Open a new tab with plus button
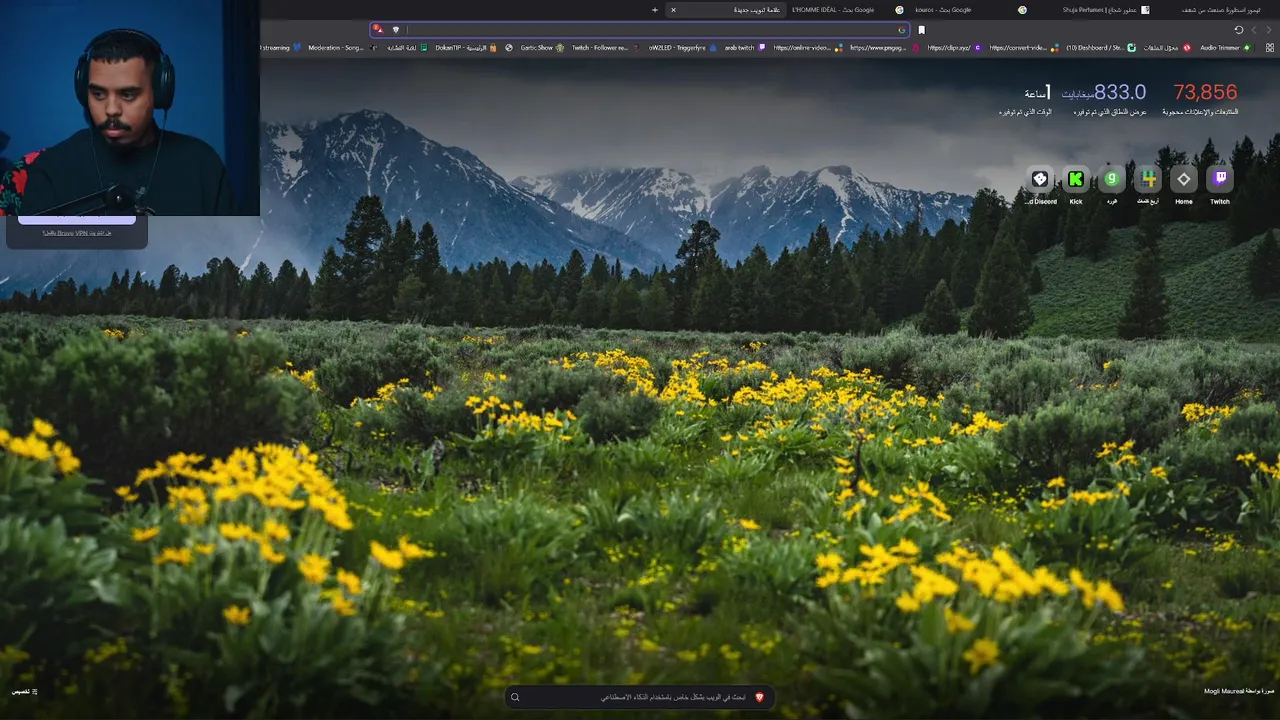This screenshot has width=1280, height=720. (655, 10)
